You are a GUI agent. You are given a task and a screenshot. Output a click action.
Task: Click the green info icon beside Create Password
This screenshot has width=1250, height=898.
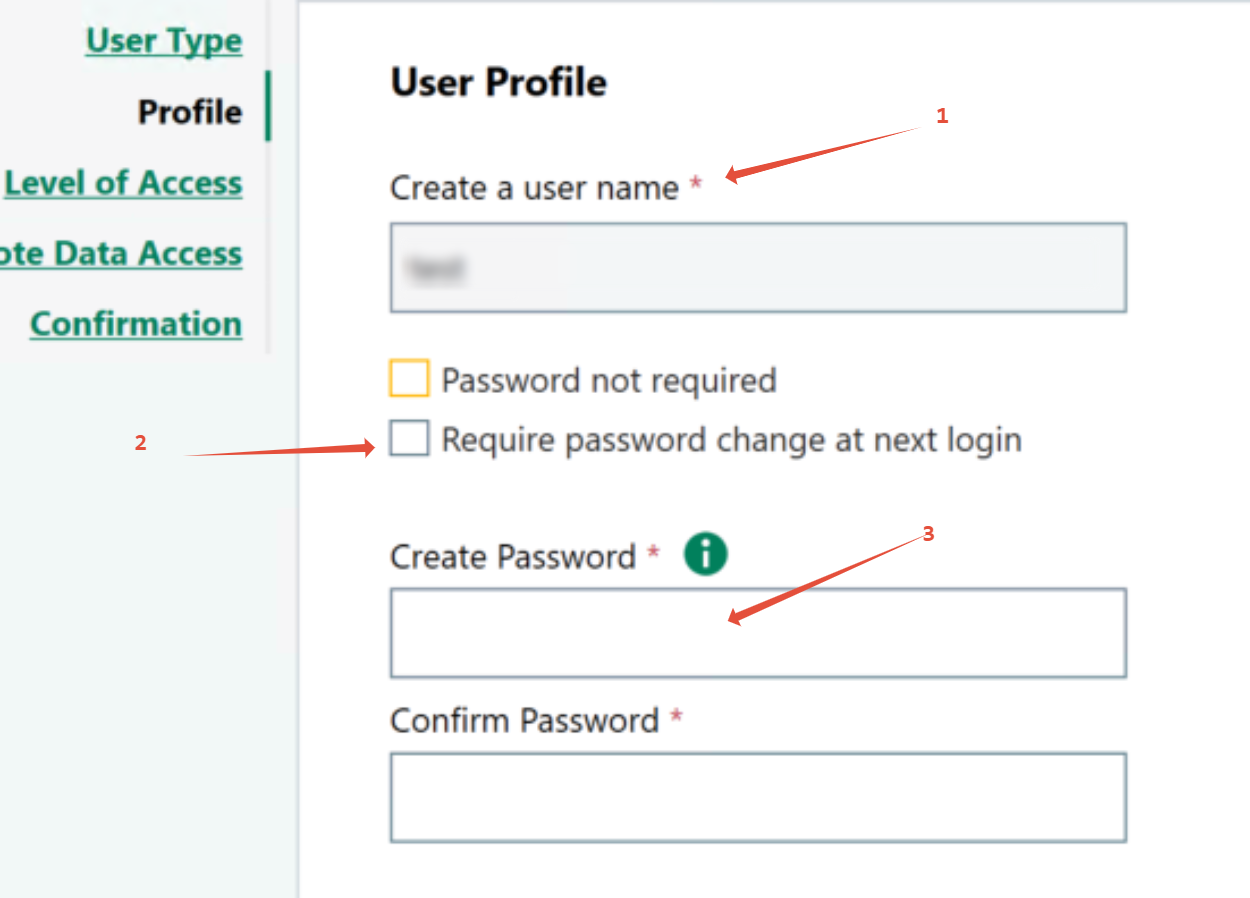click(x=706, y=554)
